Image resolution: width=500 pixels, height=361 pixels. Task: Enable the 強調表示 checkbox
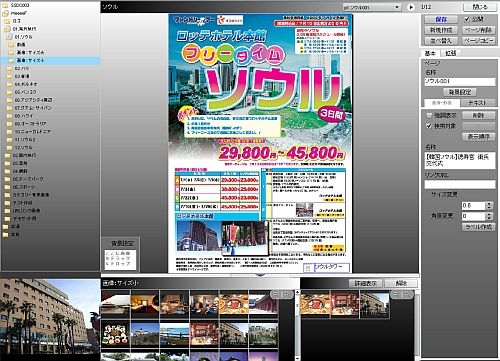429,115
